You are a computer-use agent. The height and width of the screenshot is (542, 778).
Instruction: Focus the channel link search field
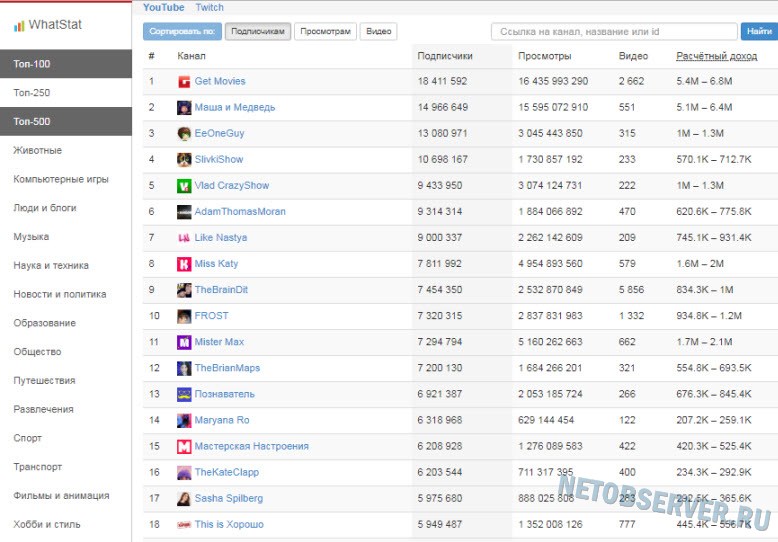614,31
